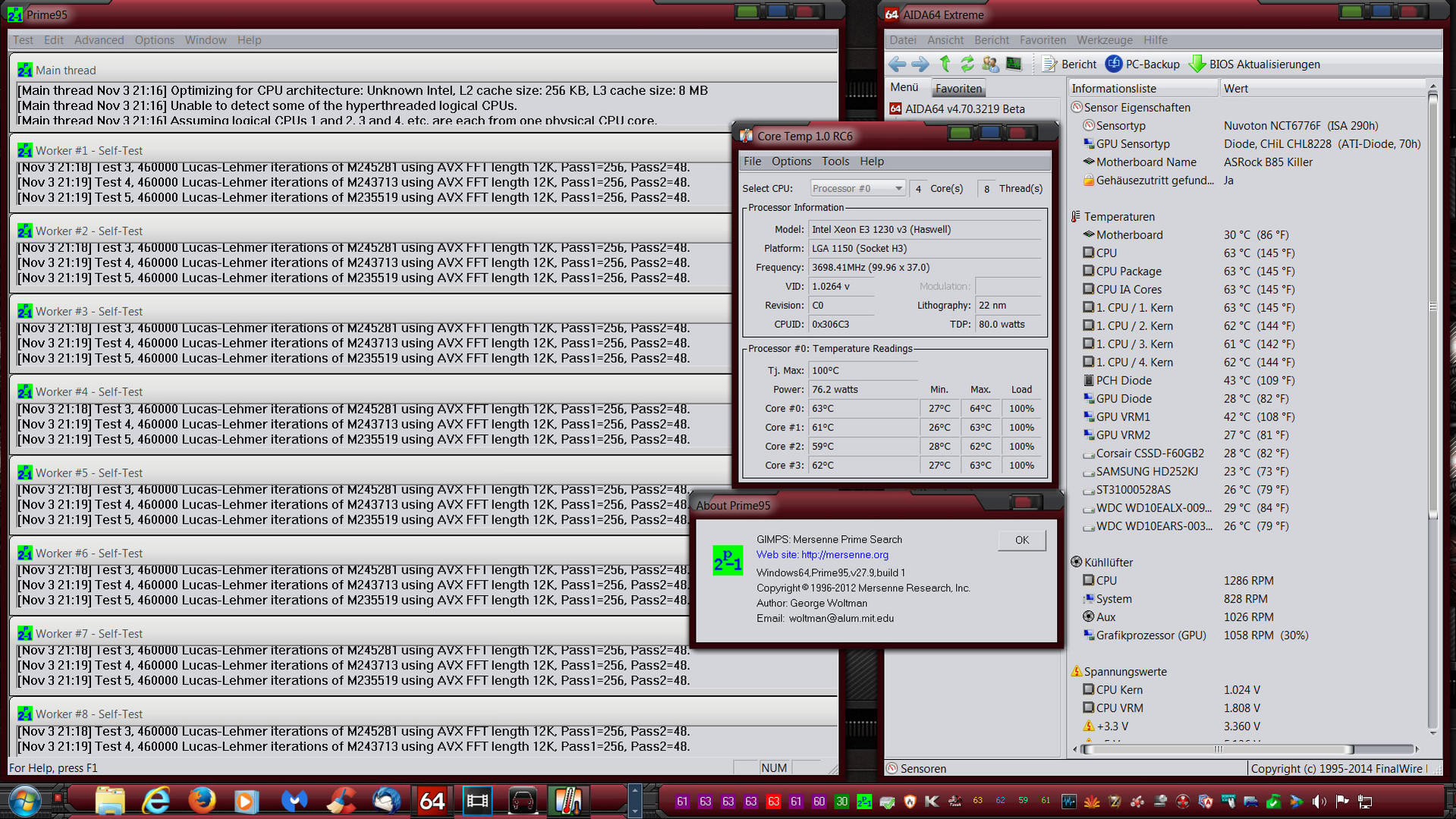The width and height of the screenshot is (1456, 819).
Task: Open the Help menu in Prime95
Action: click(249, 40)
